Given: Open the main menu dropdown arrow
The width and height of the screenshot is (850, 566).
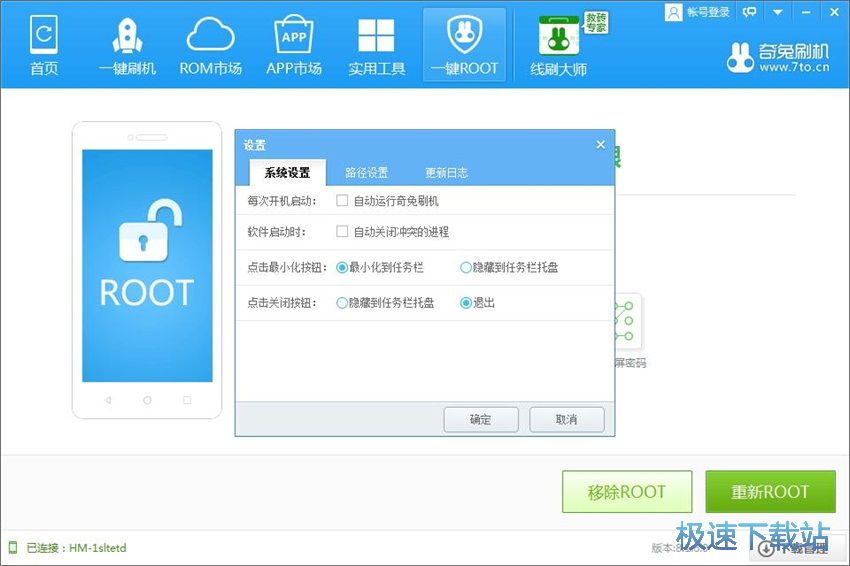Looking at the screenshot, I should pos(777,12).
